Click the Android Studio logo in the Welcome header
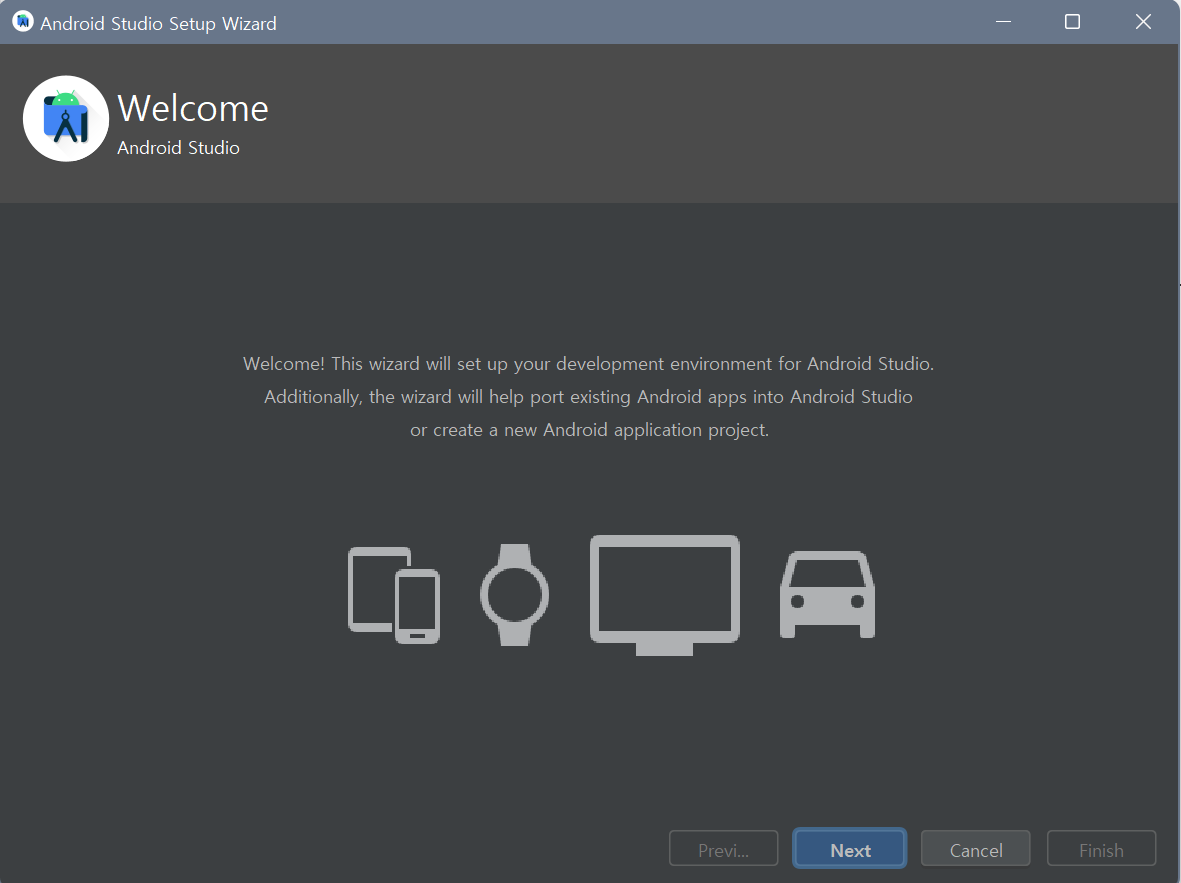Screen dimensions: 1181x883 (66, 118)
